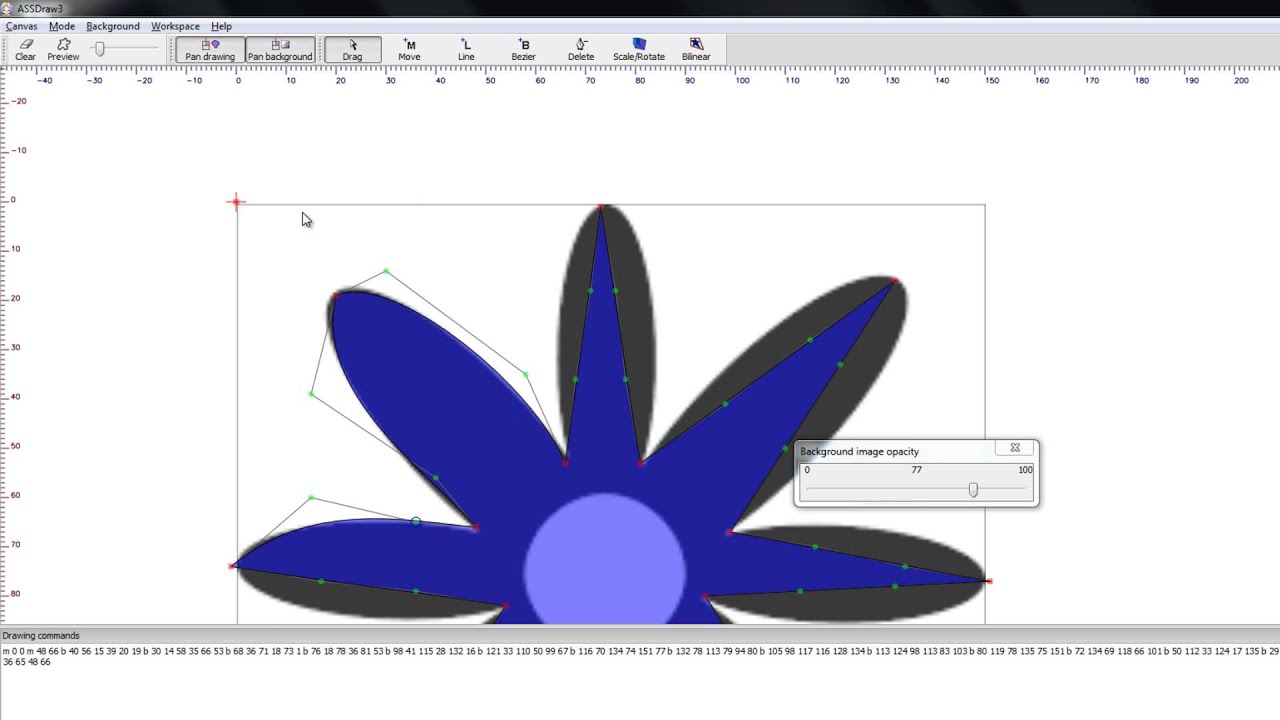Click the opacity value 77 label
This screenshot has height=720, width=1280.
tap(917, 470)
